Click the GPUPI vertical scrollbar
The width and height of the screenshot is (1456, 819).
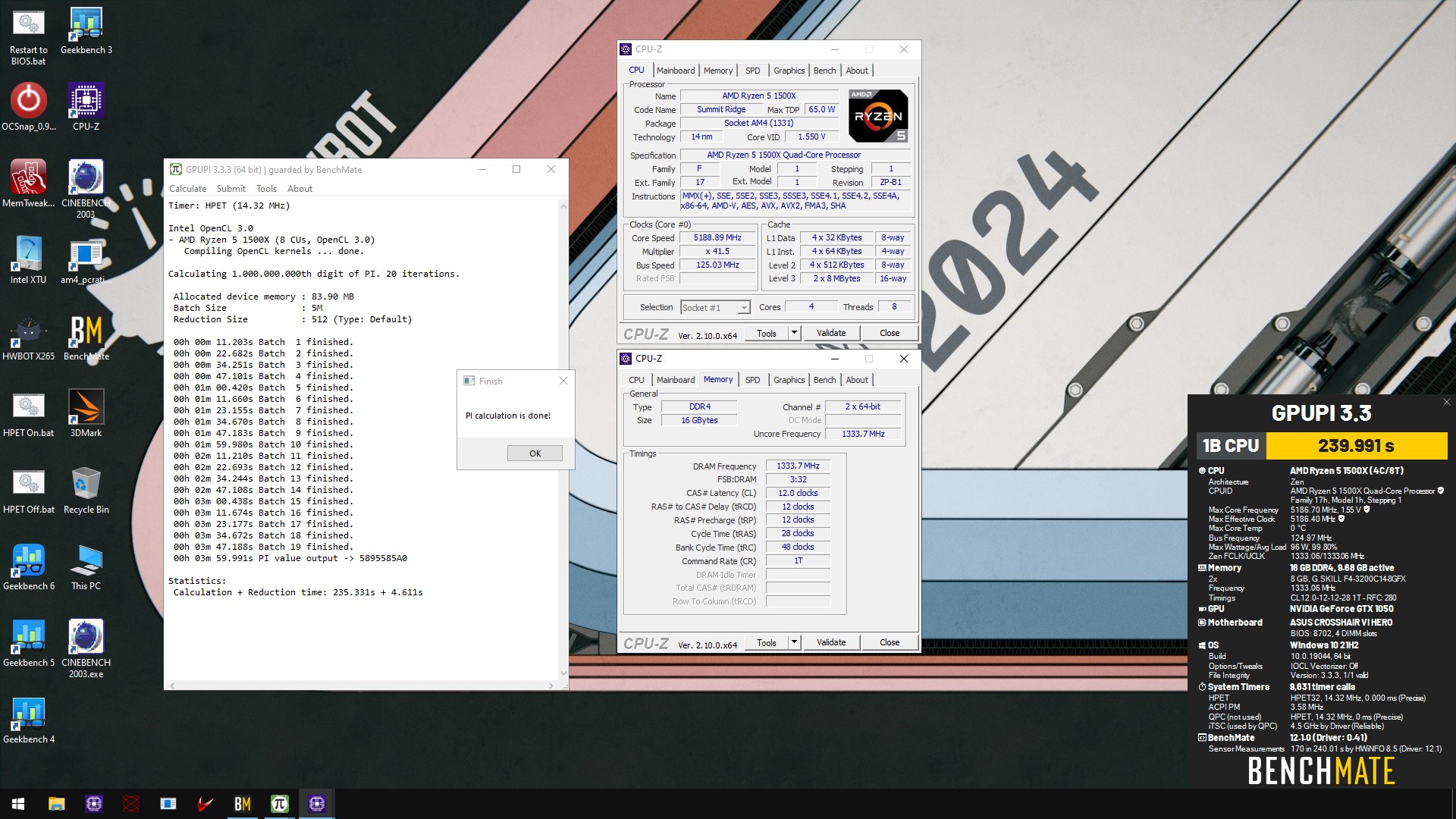pyautogui.click(x=563, y=440)
